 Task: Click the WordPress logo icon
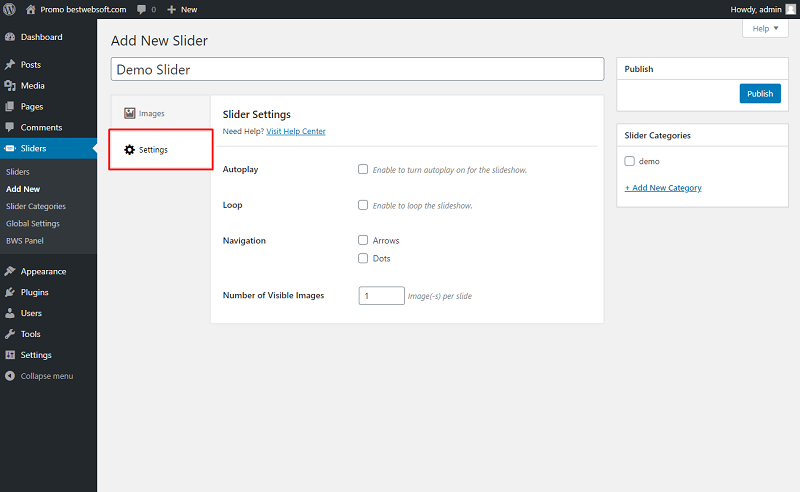pyautogui.click(x=9, y=9)
